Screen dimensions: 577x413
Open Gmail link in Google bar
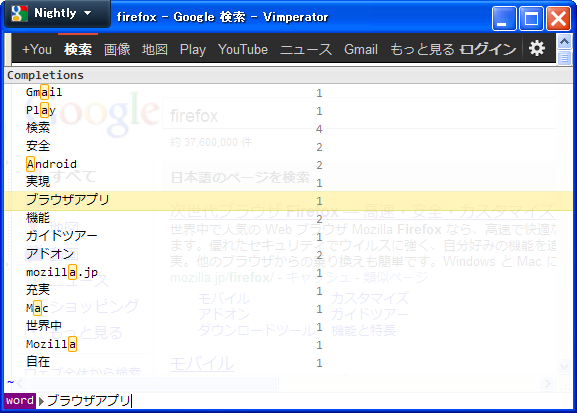point(361,49)
